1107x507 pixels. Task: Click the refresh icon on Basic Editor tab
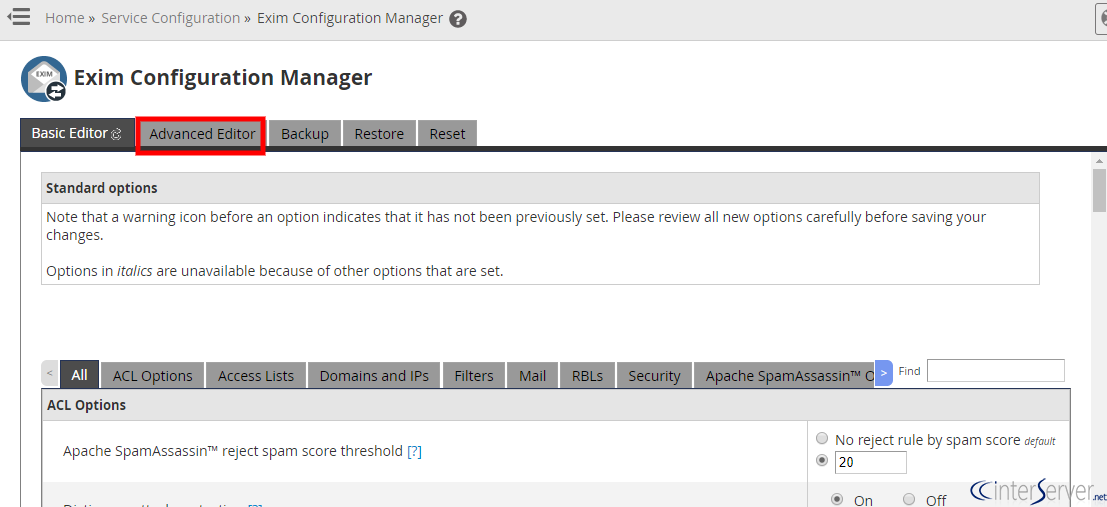[x=116, y=133]
